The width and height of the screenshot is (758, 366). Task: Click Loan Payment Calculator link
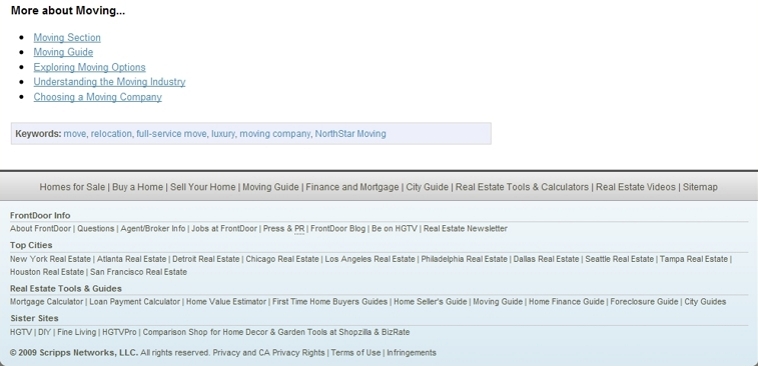pyautogui.click(x=134, y=302)
